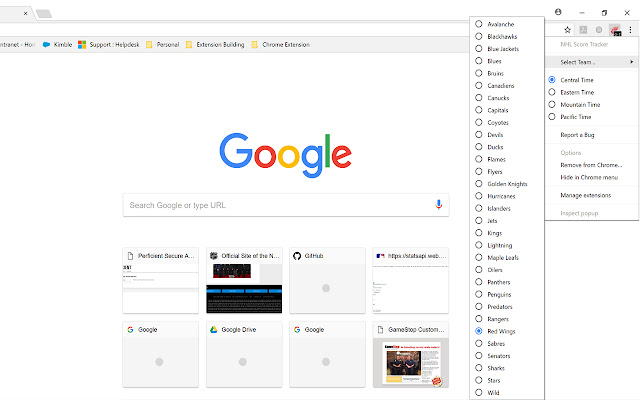Click the Chrome profile avatar icon

click(x=558, y=12)
